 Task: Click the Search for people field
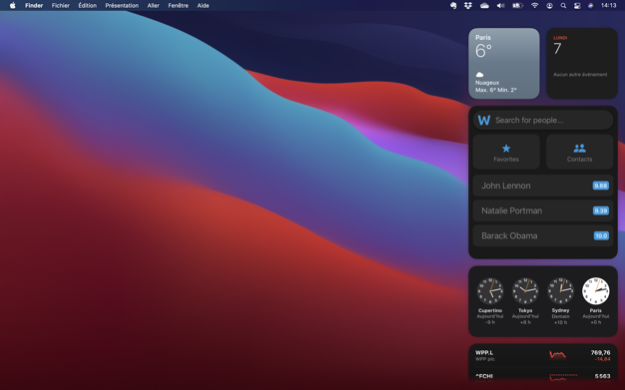tap(543, 120)
